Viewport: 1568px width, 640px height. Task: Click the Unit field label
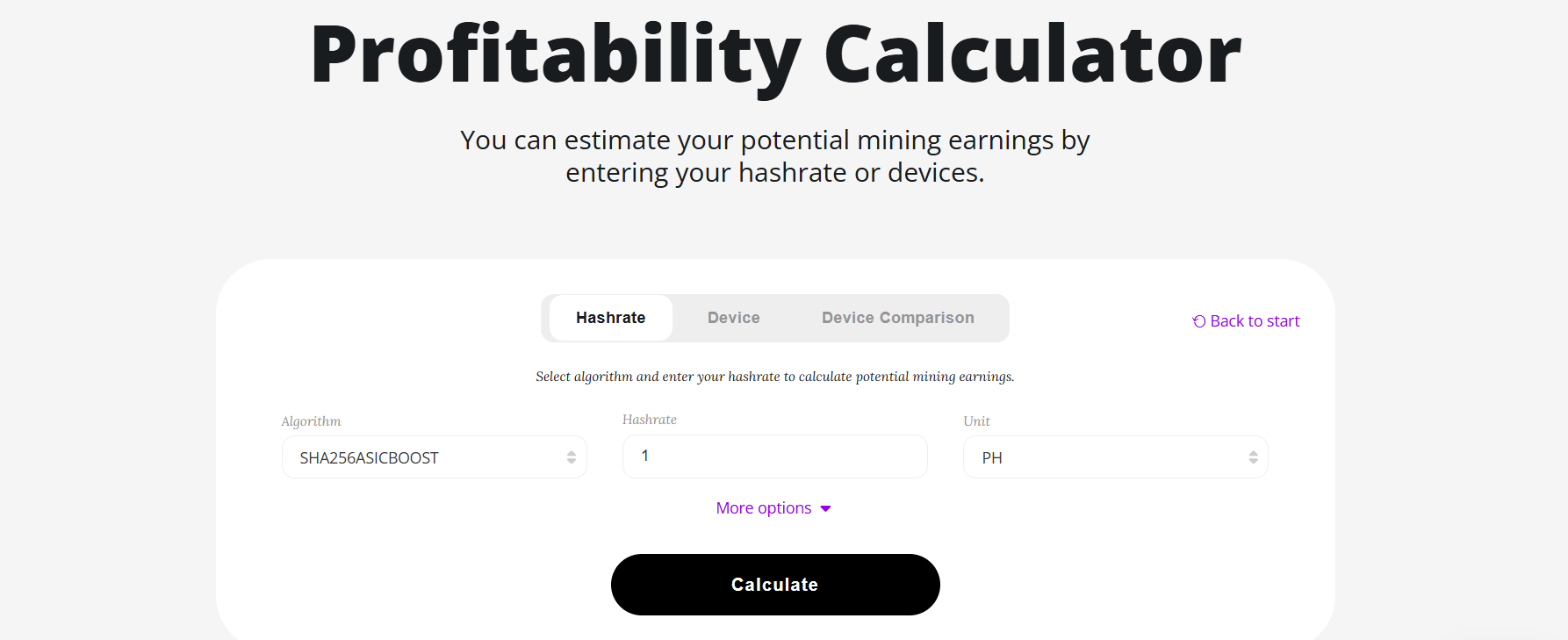click(x=976, y=421)
